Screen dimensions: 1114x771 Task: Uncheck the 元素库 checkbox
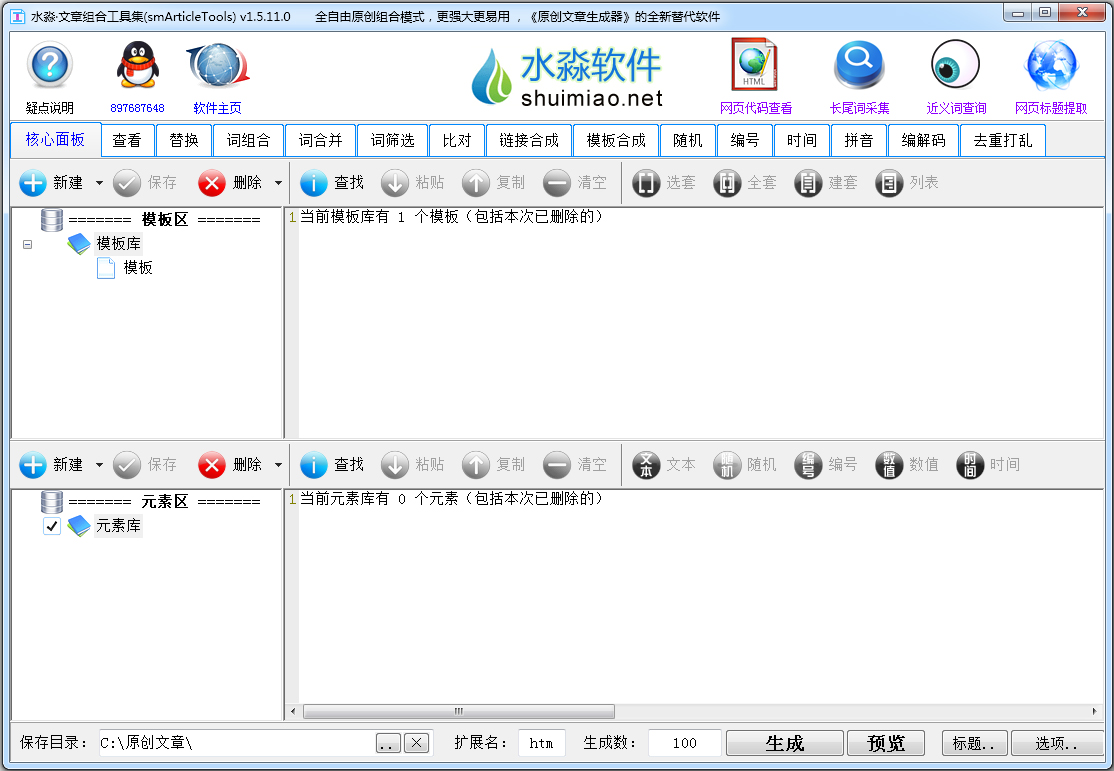click(51, 525)
